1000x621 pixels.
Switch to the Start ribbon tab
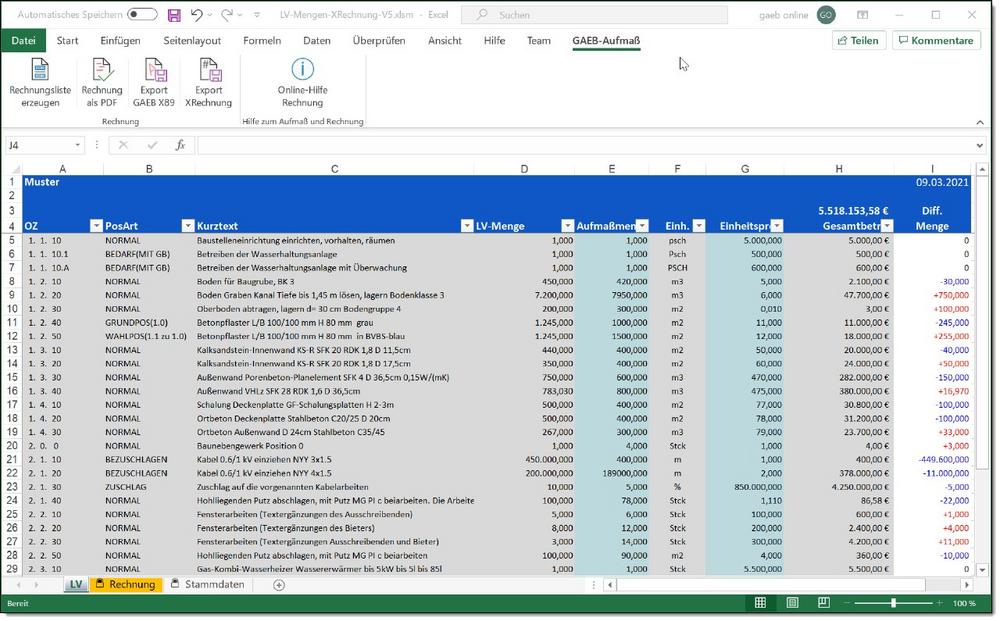(68, 40)
